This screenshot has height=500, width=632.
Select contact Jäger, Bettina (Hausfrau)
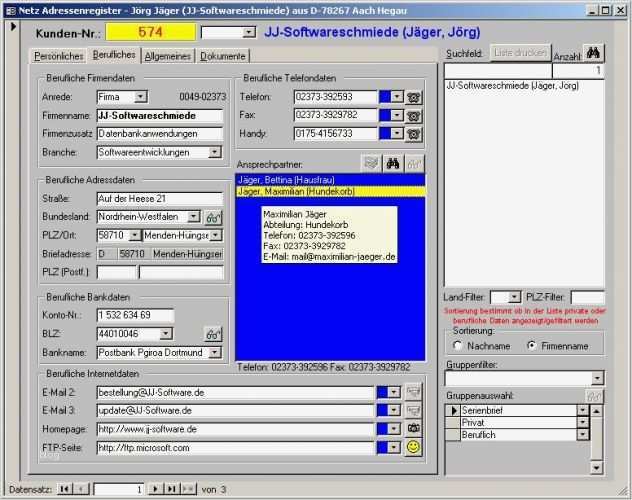pos(330,180)
